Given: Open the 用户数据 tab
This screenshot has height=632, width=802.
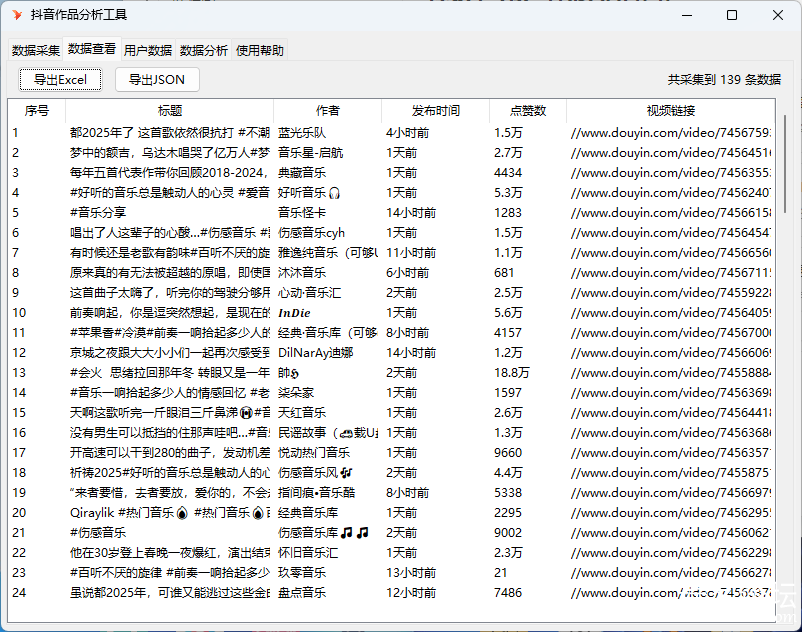Looking at the screenshot, I should [148, 50].
